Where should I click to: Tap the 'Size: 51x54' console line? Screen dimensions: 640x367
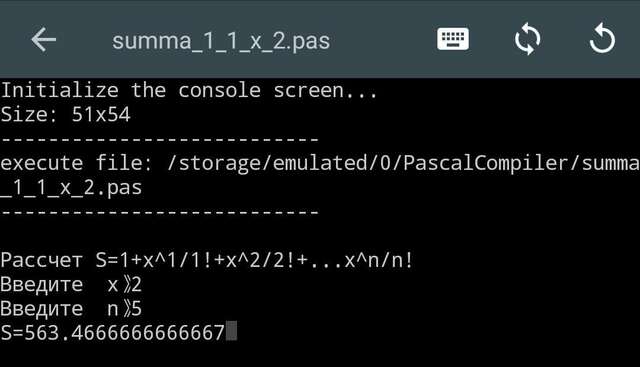(65, 114)
